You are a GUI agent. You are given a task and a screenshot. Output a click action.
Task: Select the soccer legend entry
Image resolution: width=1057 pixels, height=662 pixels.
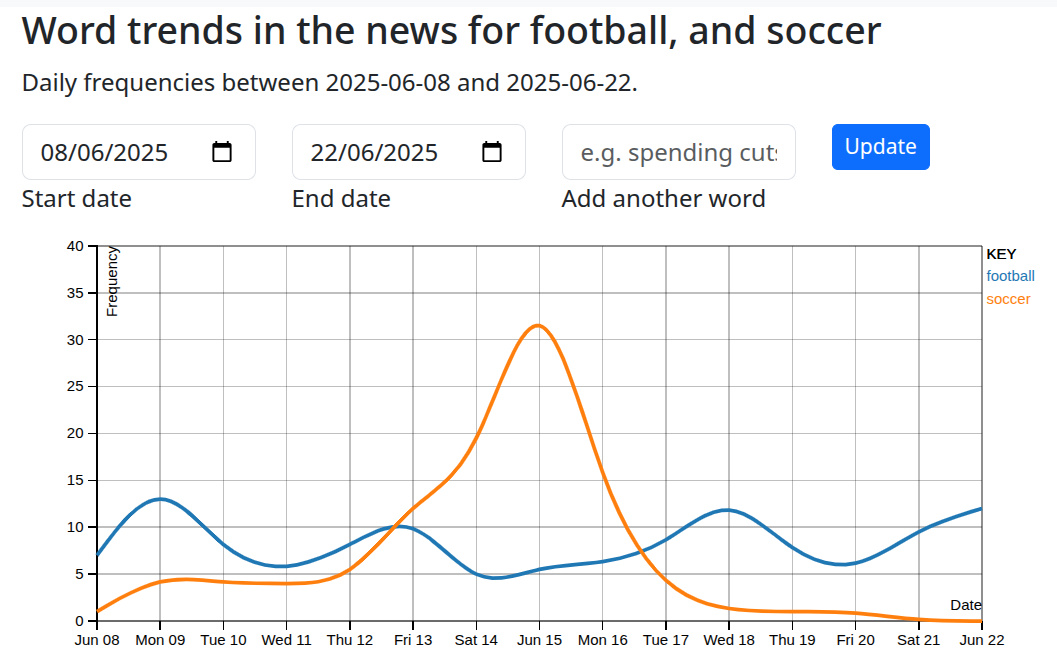click(1008, 299)
